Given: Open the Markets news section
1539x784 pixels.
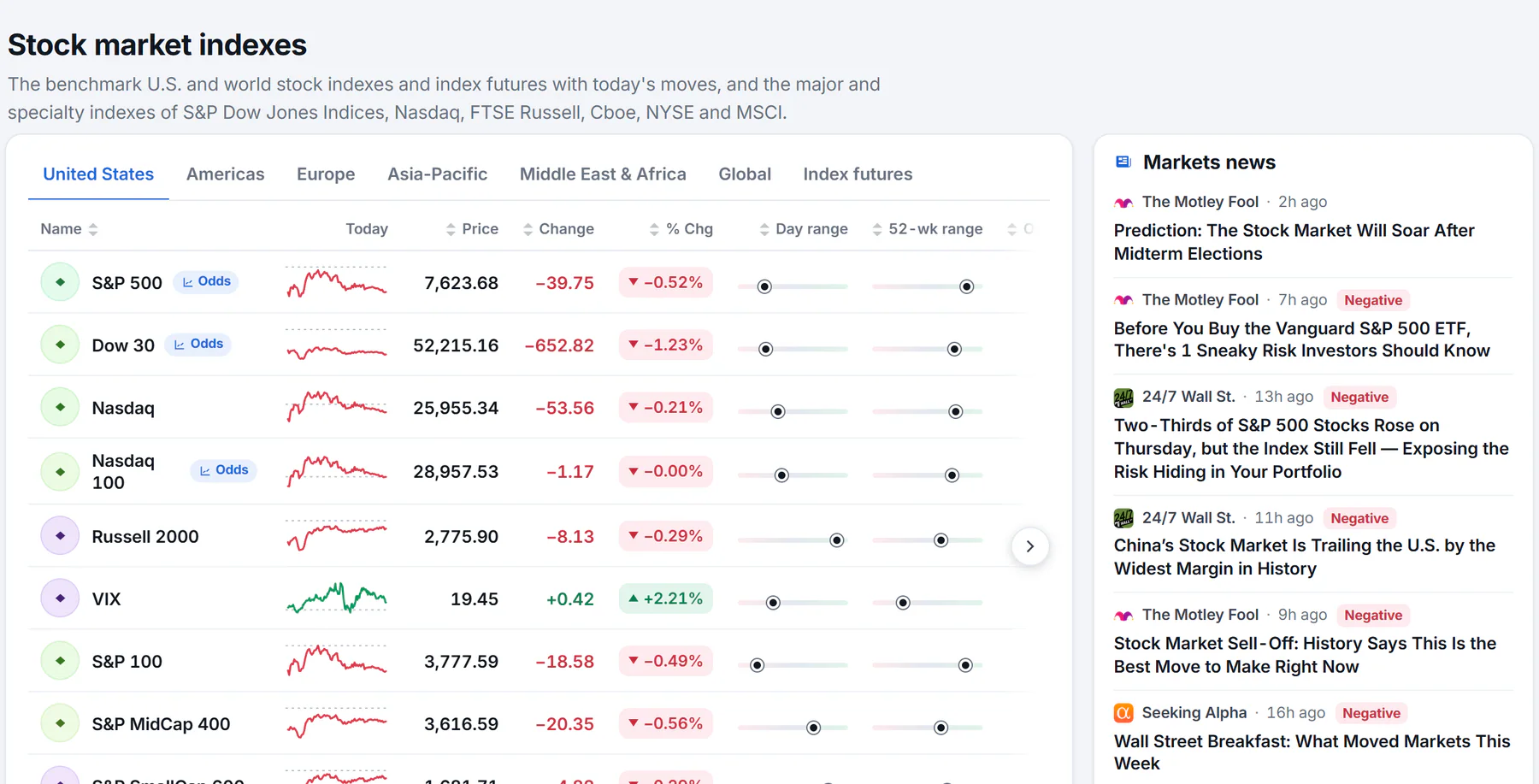Looking at the screenshot, I should click(1209, 162).
